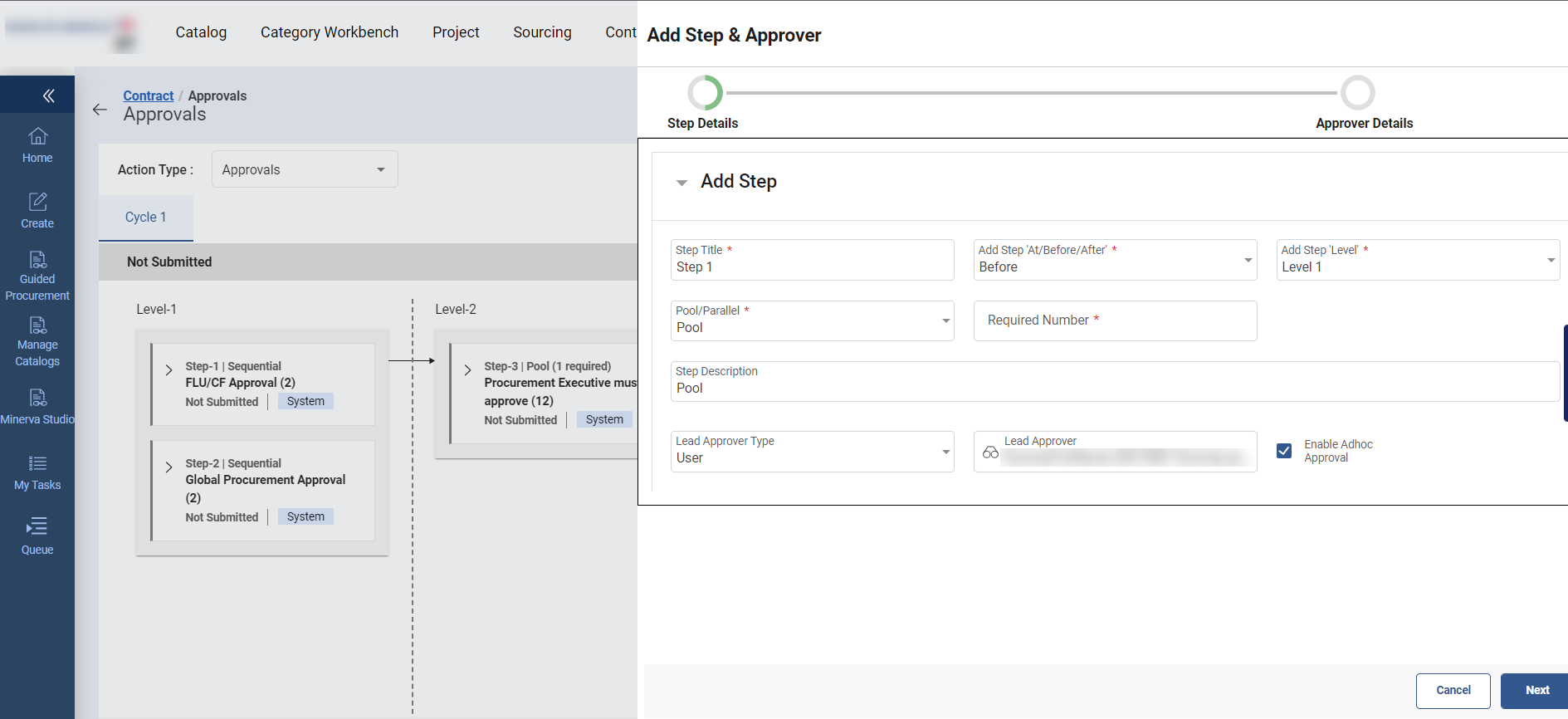Click the back arrow beside Approvals
The width and height of the screenshot is (1568, 719).
100,110
